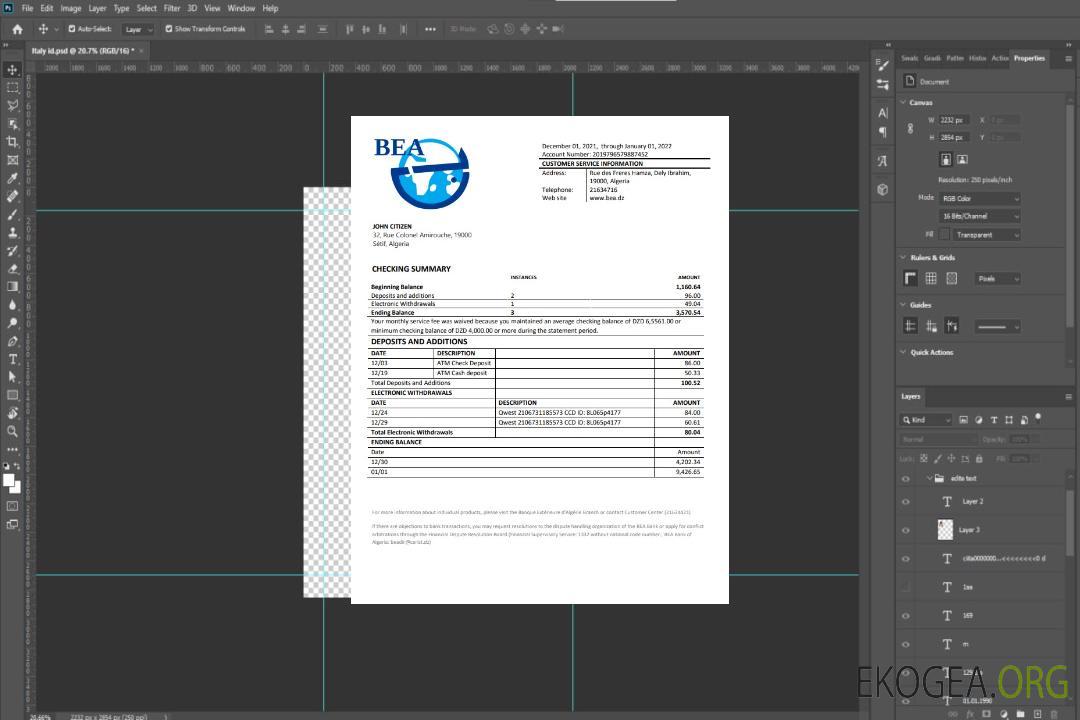Switch to the Swatches panel tab

click(908, 58)
